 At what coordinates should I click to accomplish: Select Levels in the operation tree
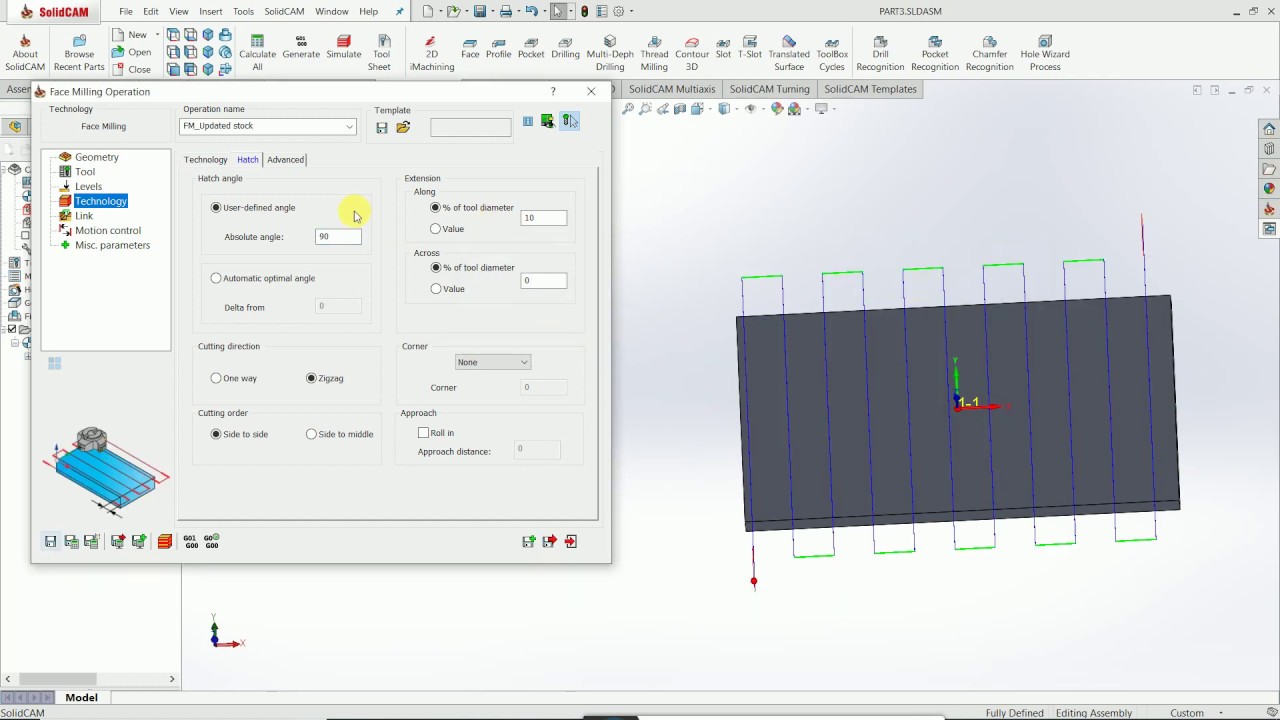(88, 186)
